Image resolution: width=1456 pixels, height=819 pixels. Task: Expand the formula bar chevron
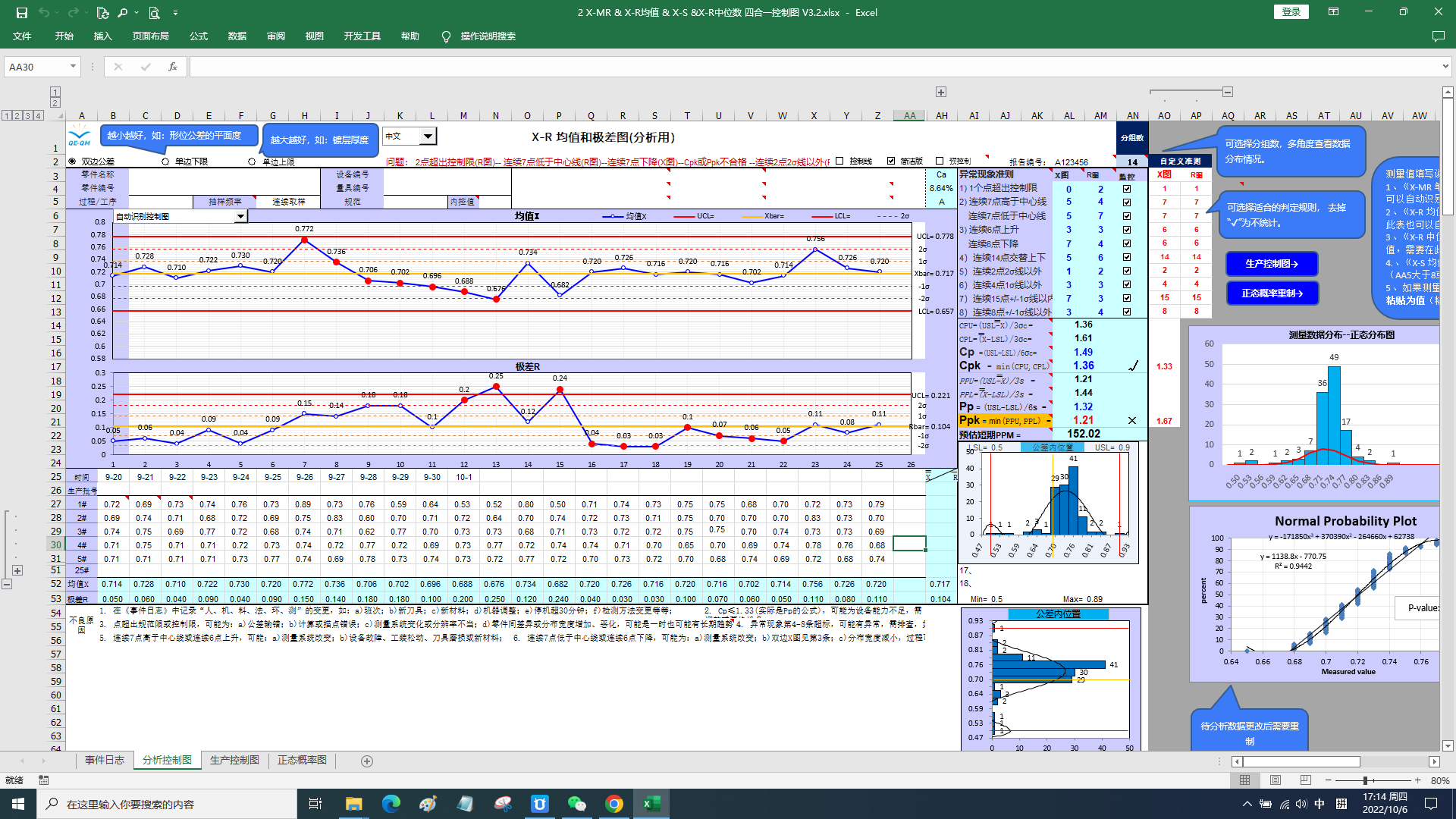tap(1445, 67)
